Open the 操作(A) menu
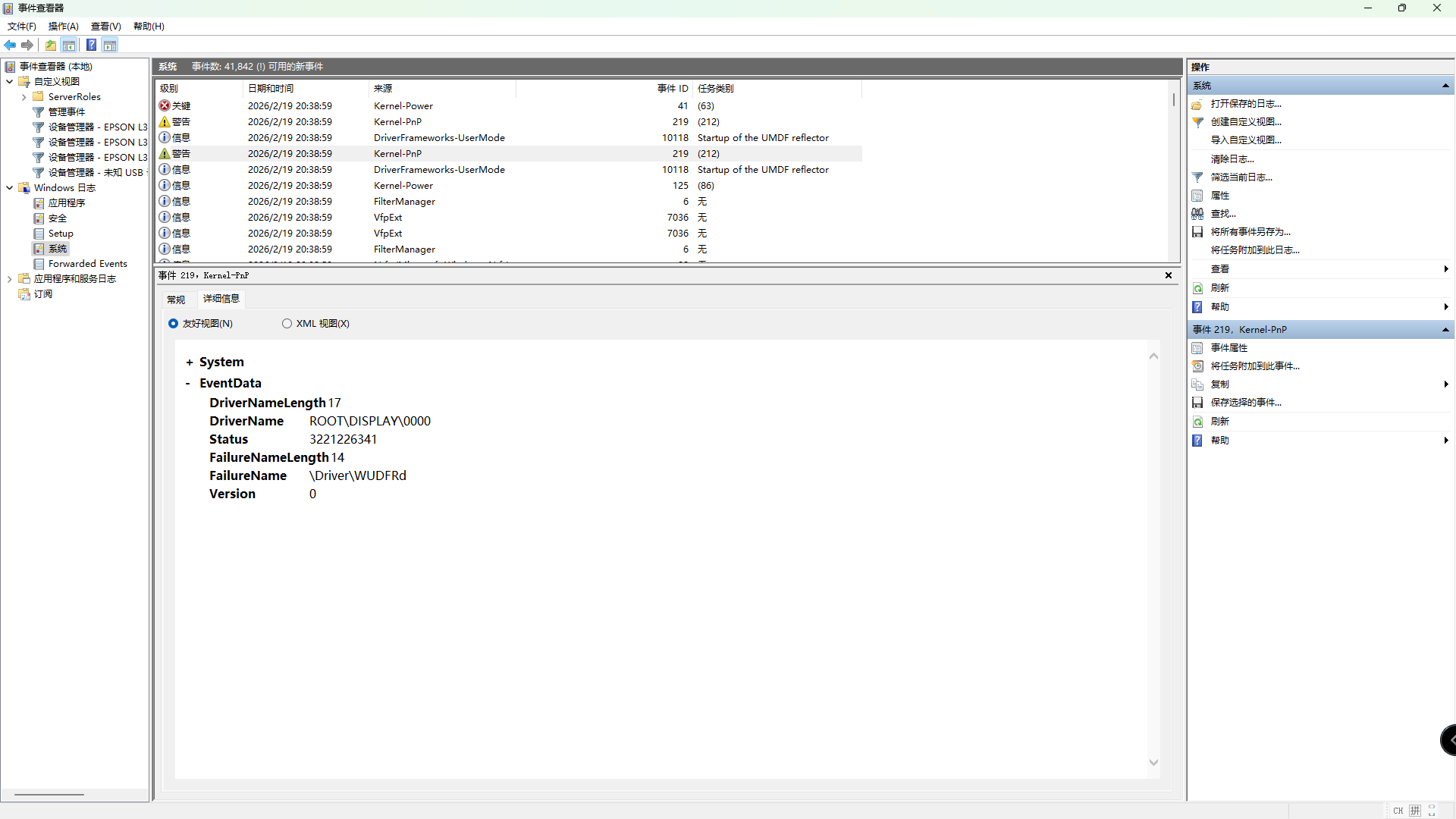This screenshot has width=1456, height=819. click(x=63, y=27)
